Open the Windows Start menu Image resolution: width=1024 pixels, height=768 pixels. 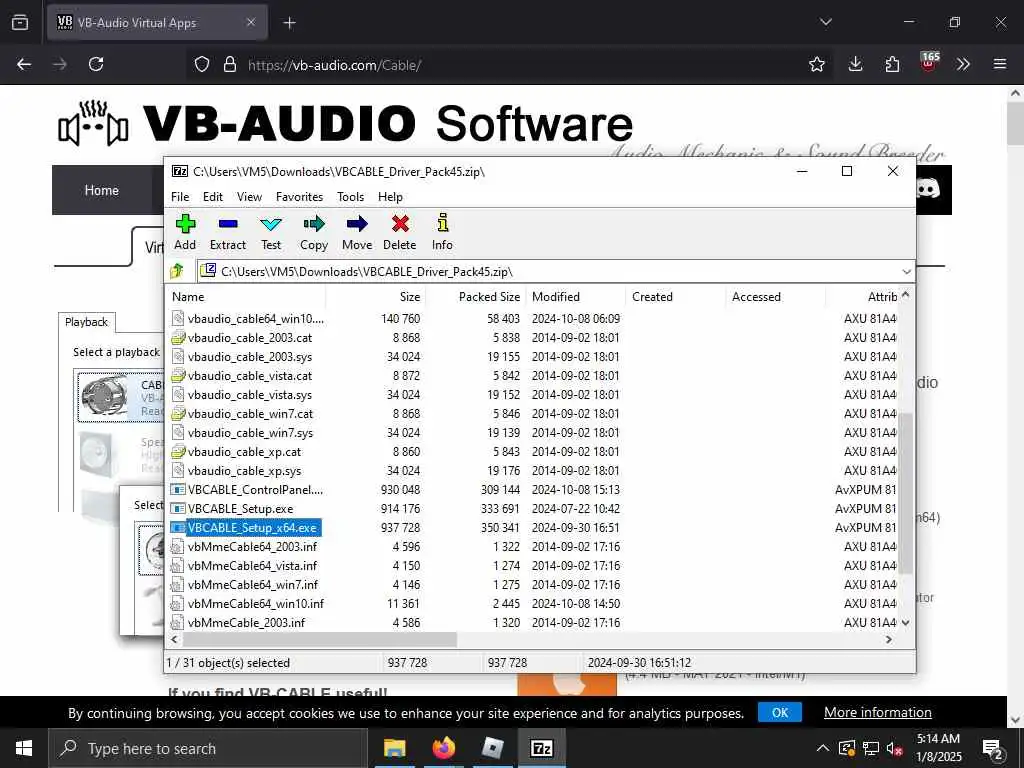click(24, 748)
